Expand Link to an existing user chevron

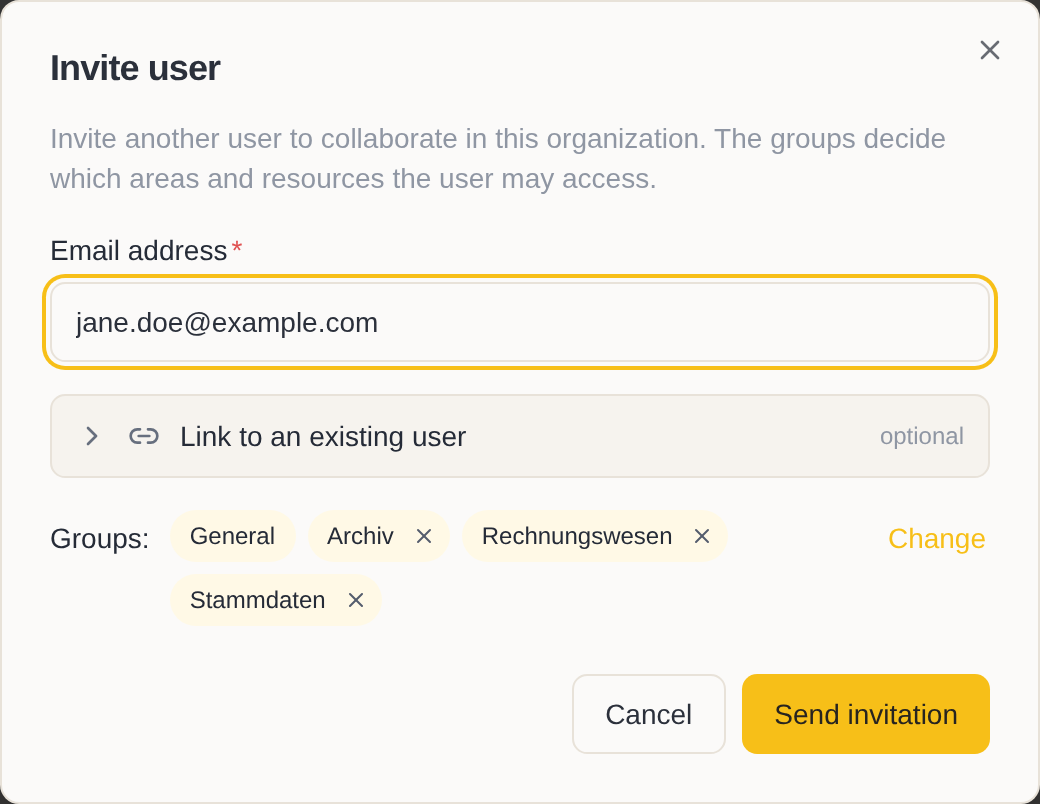[92, 436]
